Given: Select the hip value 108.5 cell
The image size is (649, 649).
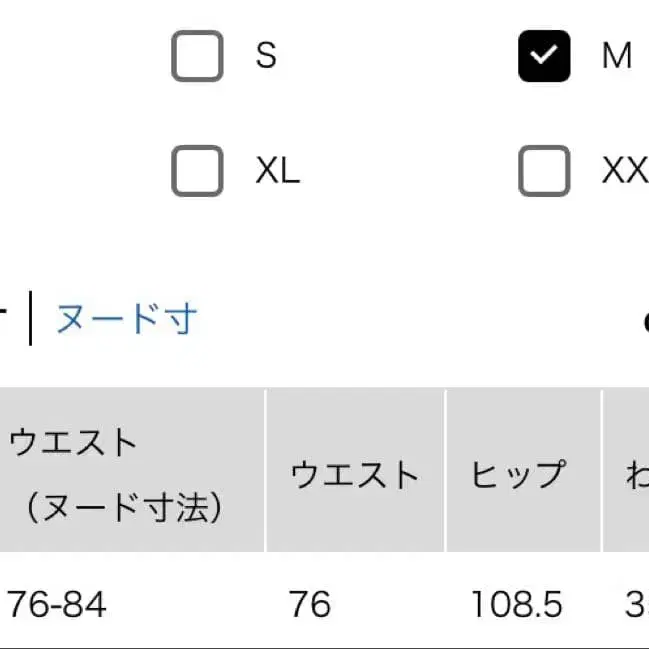Looking at the screenshot, I should 517,604.
